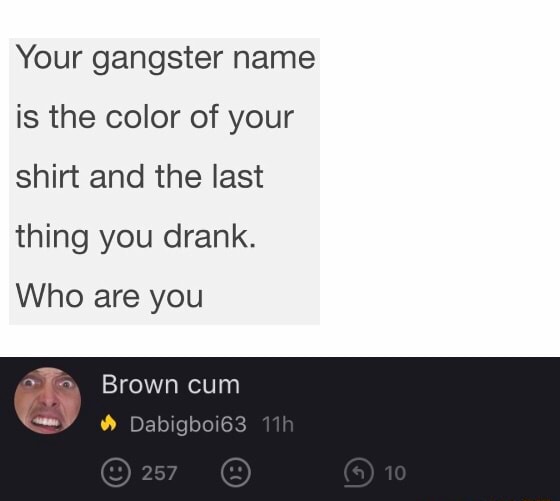Click the frowning face dislike icon
The width and height of the screenshot is (560, 501).
pyautogui.click(x=236, y=472)
